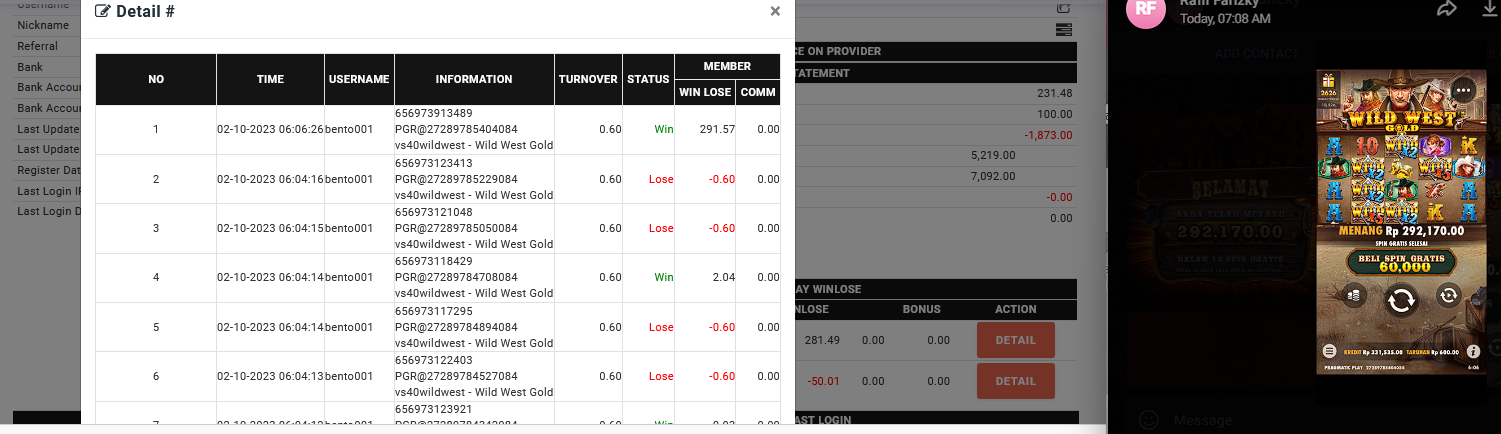Click the forward arrow icon in chat header
The height and width of the screenshot is (434, 1501).
[1446, 8]
